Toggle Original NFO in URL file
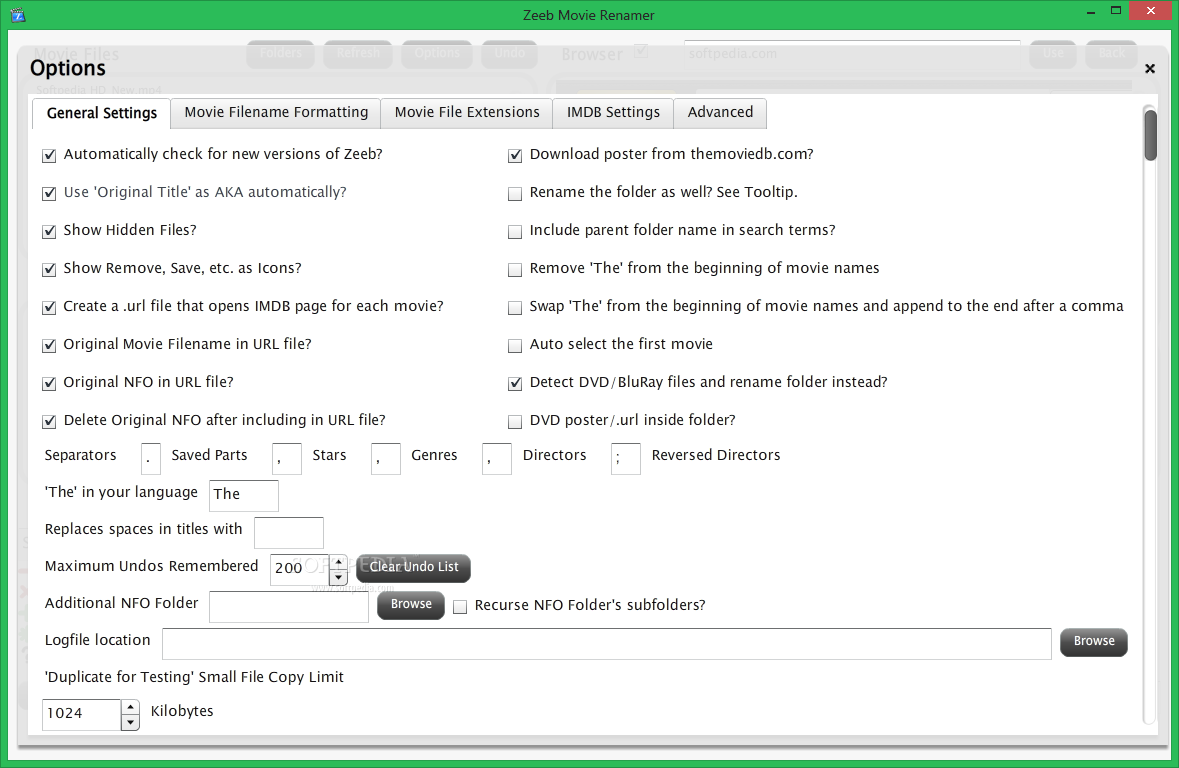Viewport: 1179px width, 768px height. tap(50, 384)
